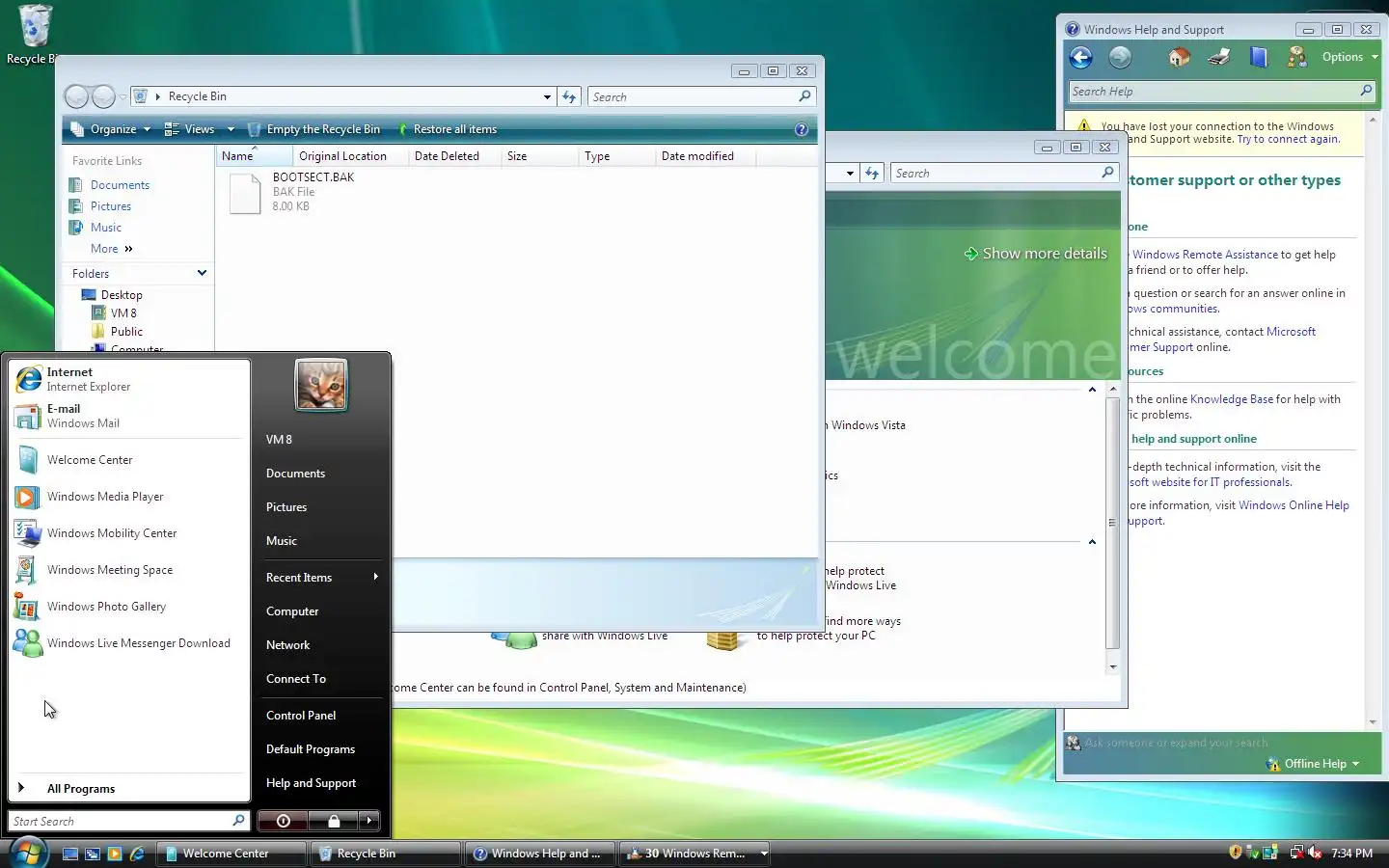Switch to Recycle Bin taskbar button
The width and height of the screenshot is (1389, 868).
pos(386,854)
